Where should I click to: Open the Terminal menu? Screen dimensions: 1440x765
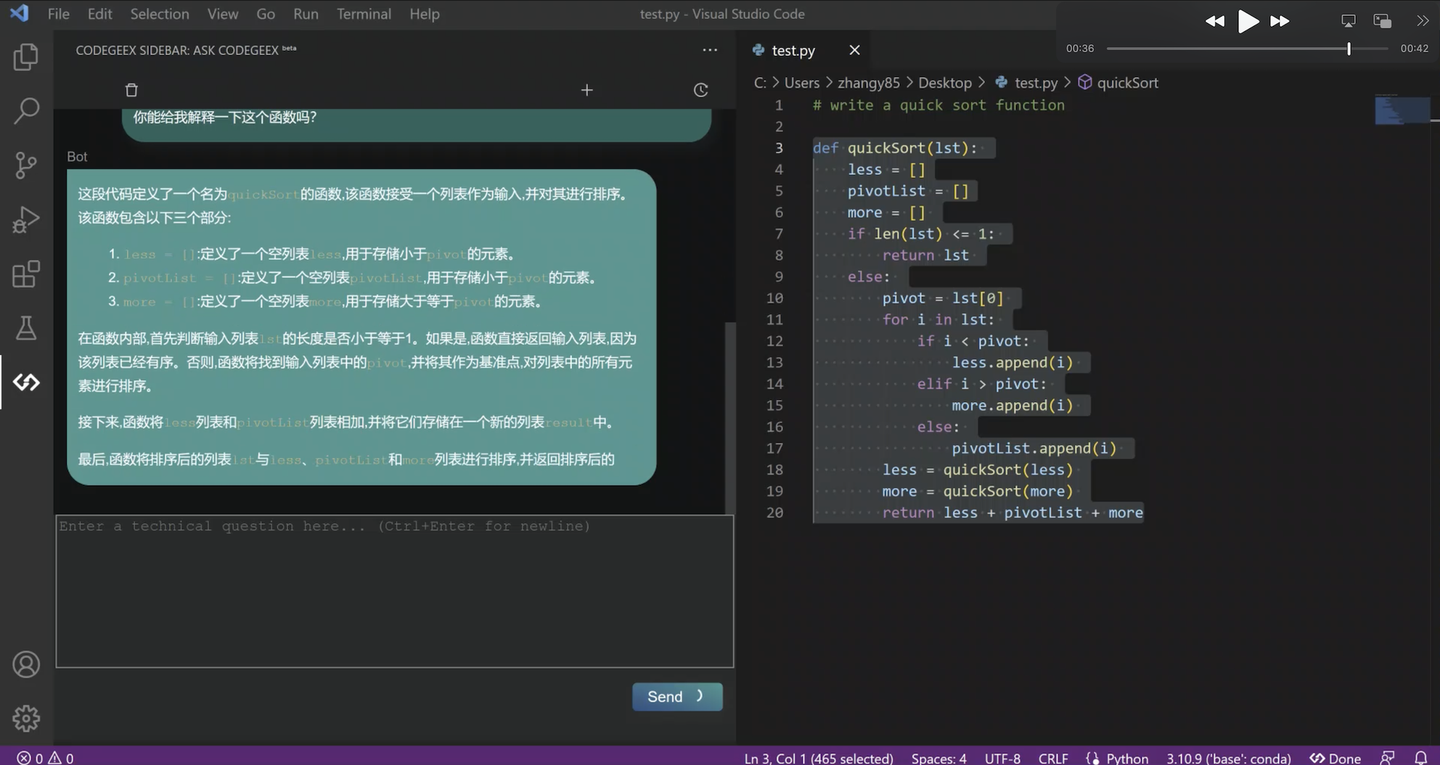(x=362, y=13)
